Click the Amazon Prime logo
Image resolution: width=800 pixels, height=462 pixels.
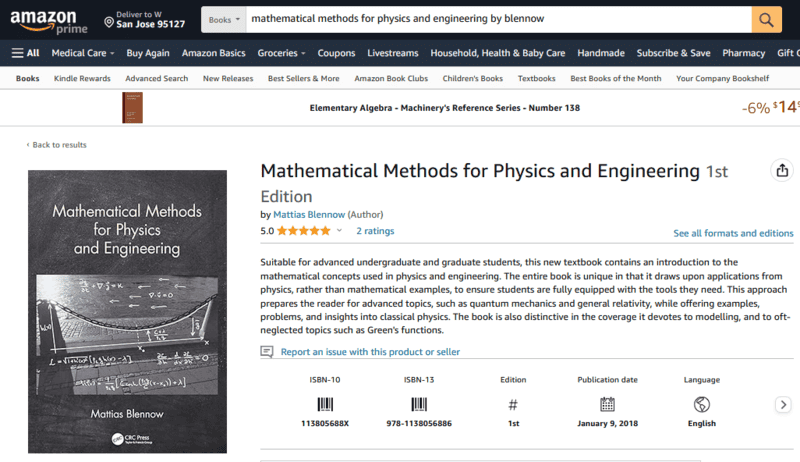[48, 21]
